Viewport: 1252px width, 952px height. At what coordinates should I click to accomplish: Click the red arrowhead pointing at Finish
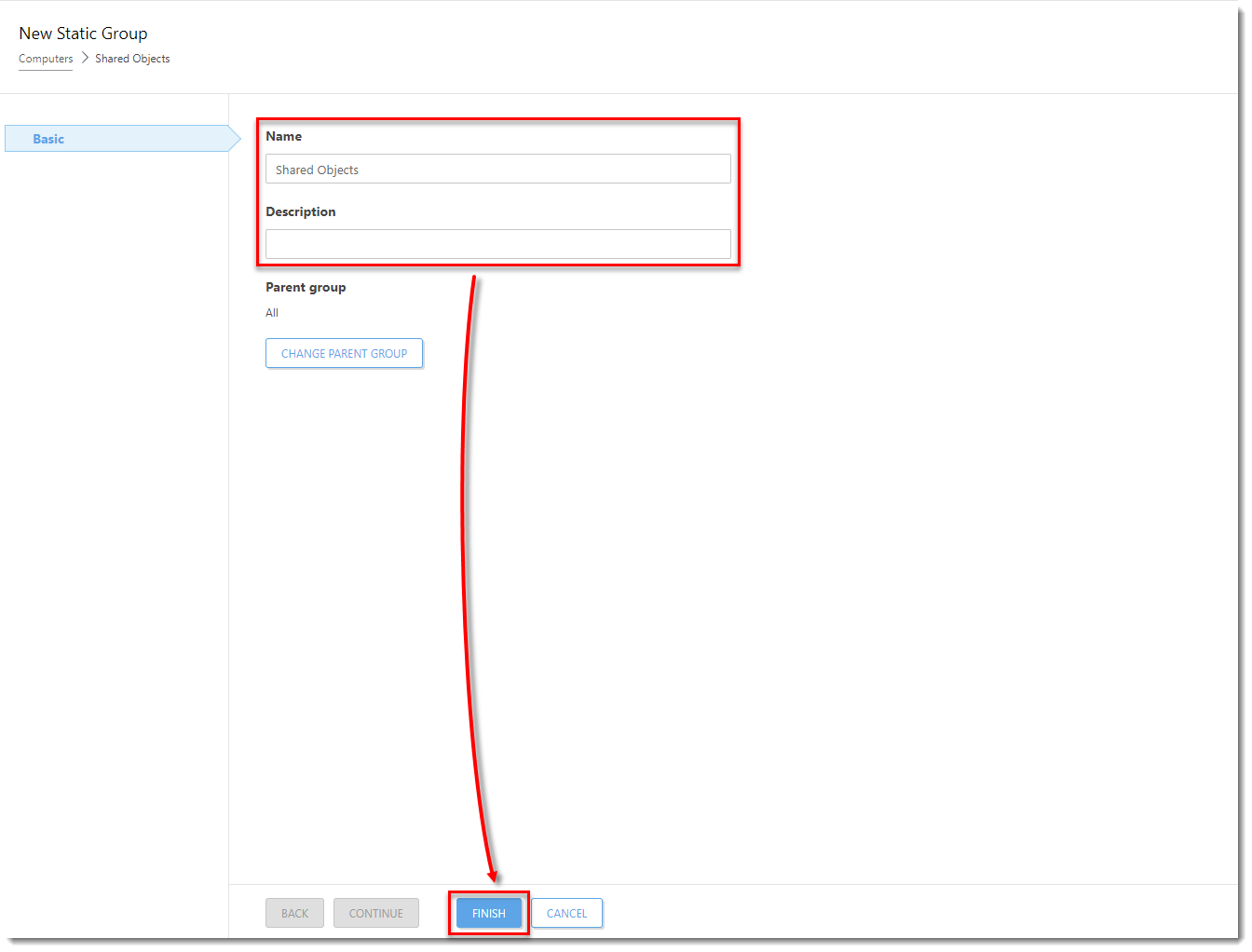pos(493,876)
